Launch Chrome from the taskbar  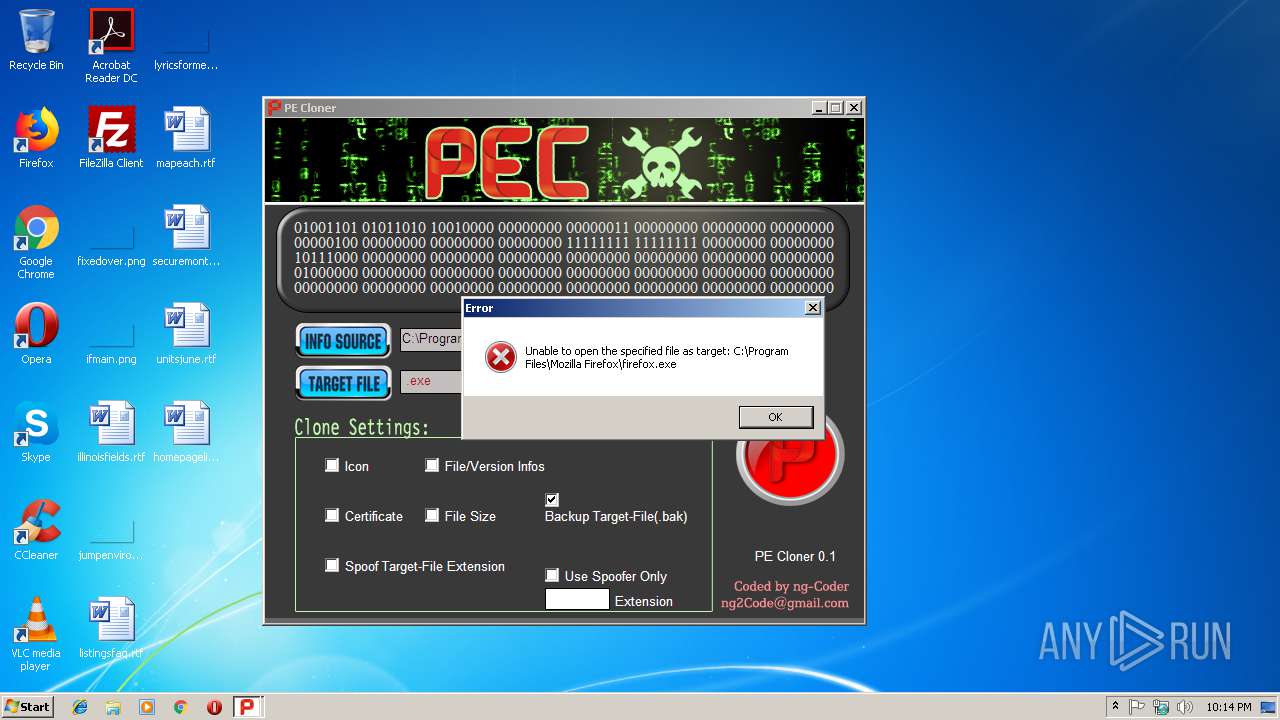point(180,707)
